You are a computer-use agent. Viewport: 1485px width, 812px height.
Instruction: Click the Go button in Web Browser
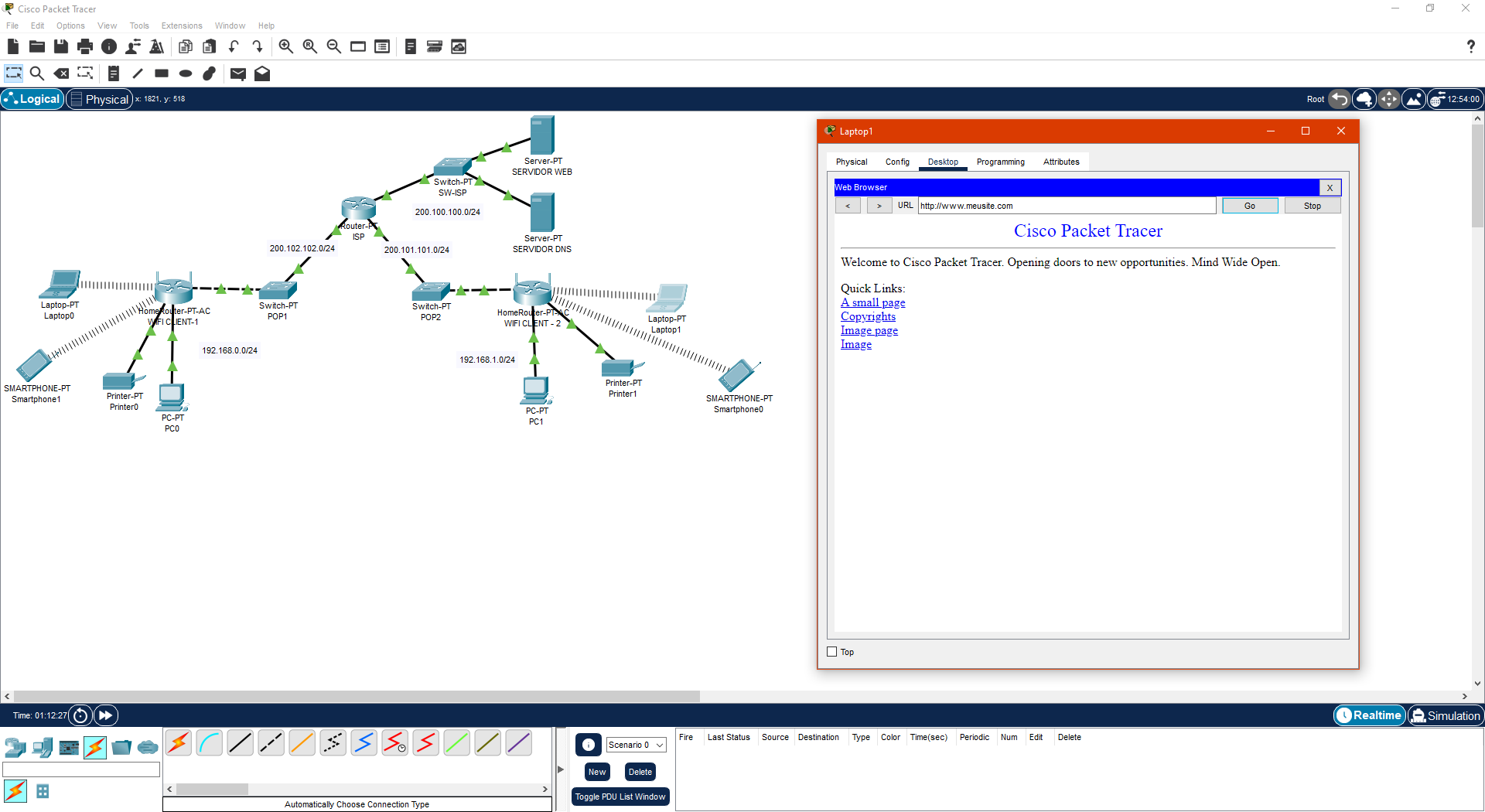[1250, 206]
